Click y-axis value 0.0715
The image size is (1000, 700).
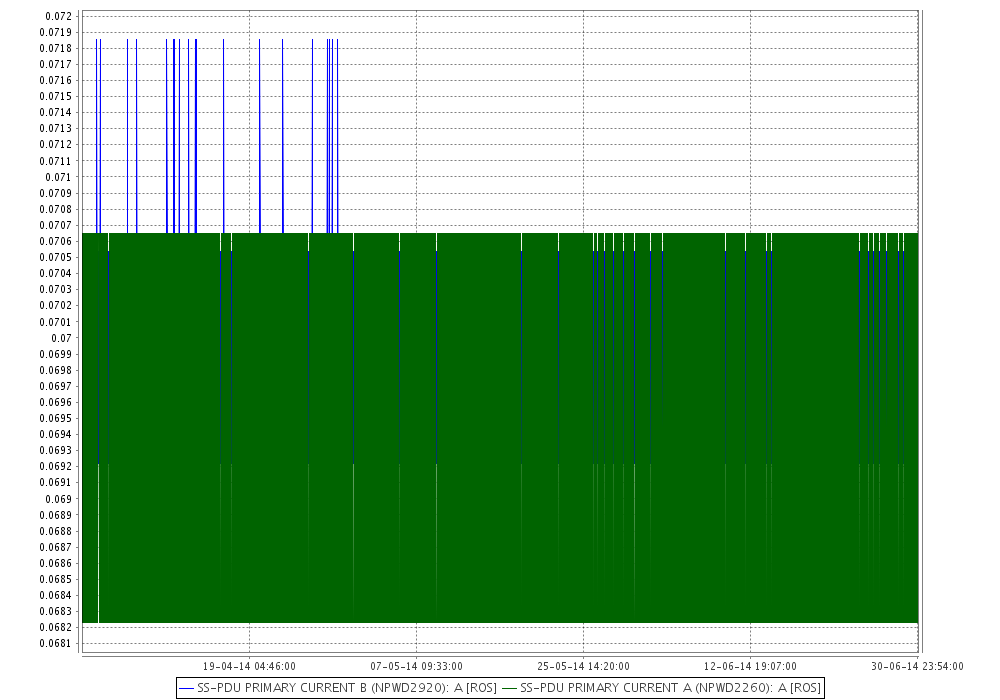pyautogui.click(x=55, y=96)
